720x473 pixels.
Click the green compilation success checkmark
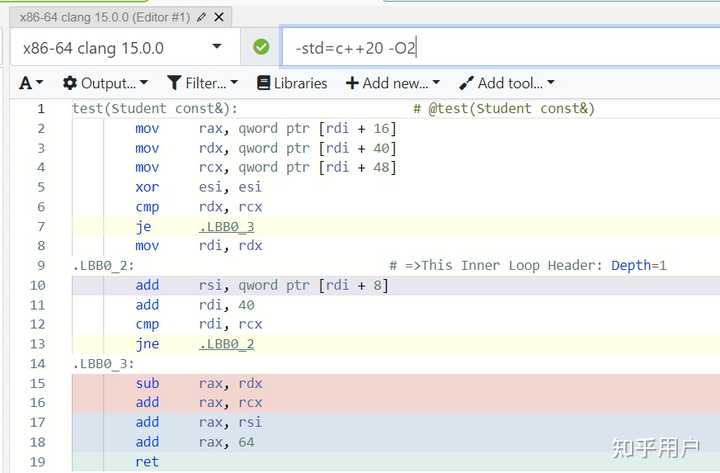tap(261, 47)
